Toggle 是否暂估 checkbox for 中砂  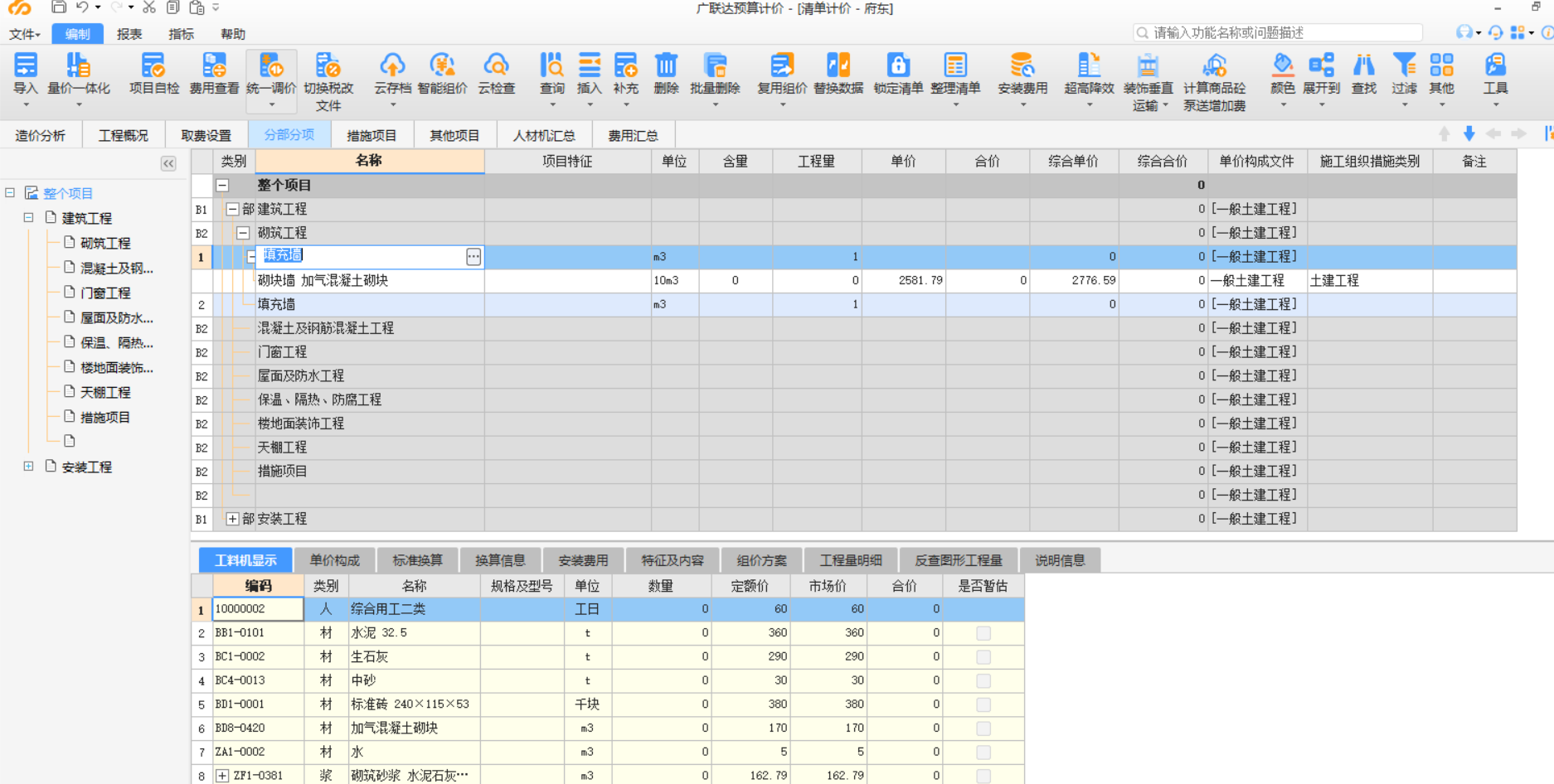point(983,680)
